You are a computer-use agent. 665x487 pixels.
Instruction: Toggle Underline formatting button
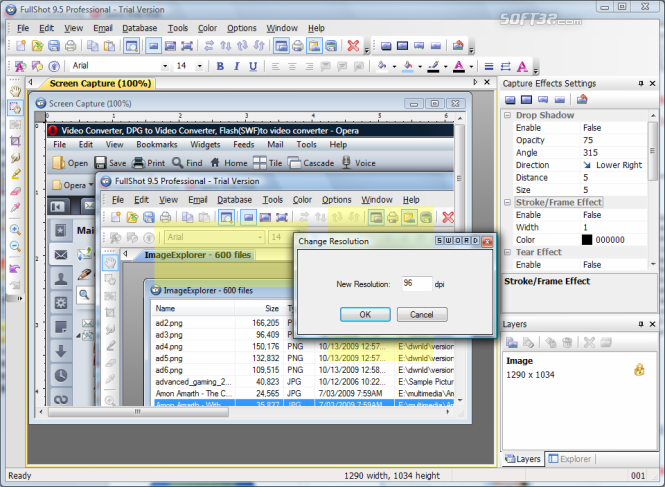tap(253, 66)
